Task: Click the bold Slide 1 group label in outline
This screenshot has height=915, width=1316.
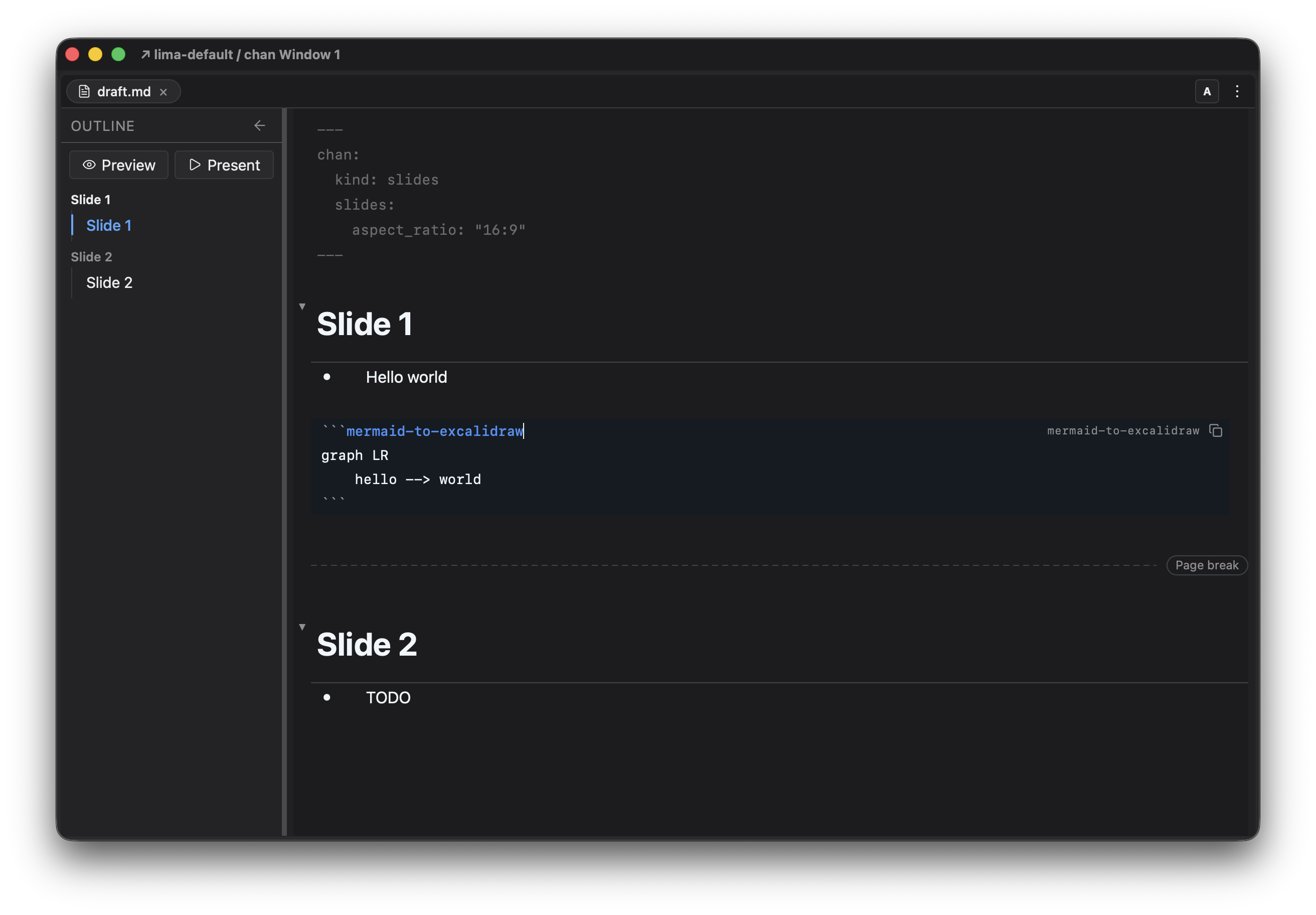Action: pos(91,200)
